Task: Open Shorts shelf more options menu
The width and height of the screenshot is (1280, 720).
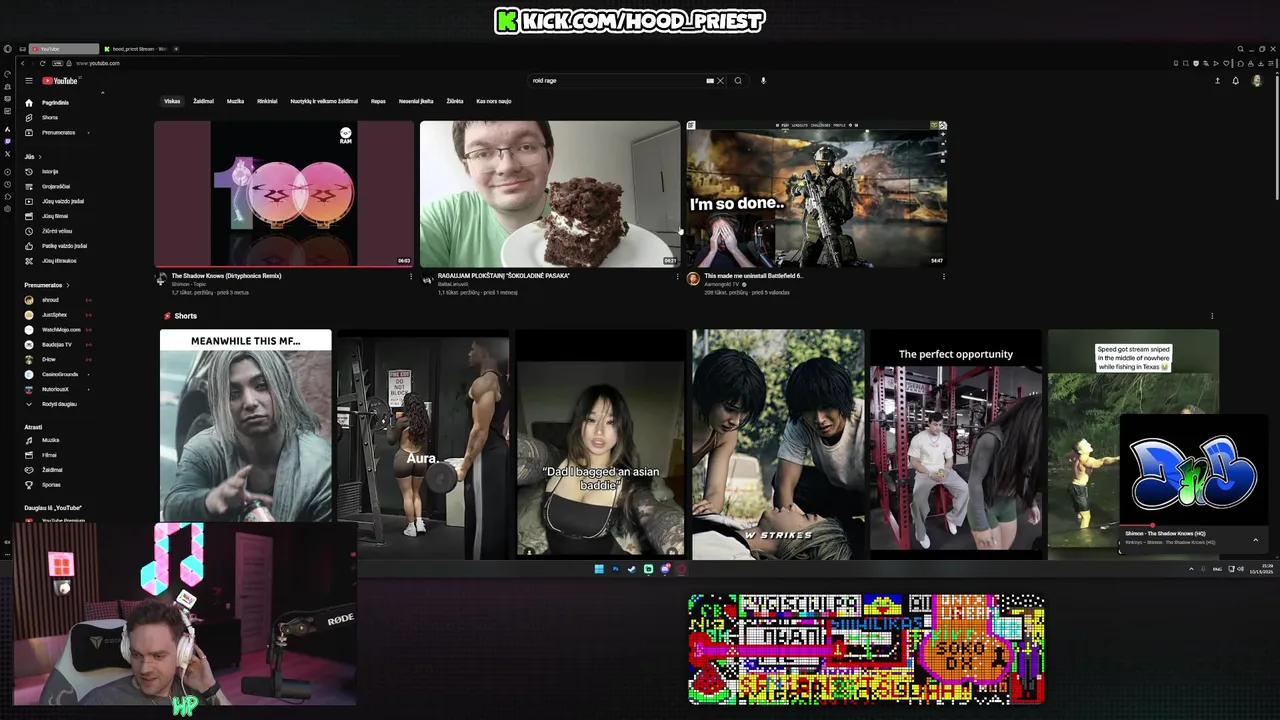Action: click(1212, 316)
